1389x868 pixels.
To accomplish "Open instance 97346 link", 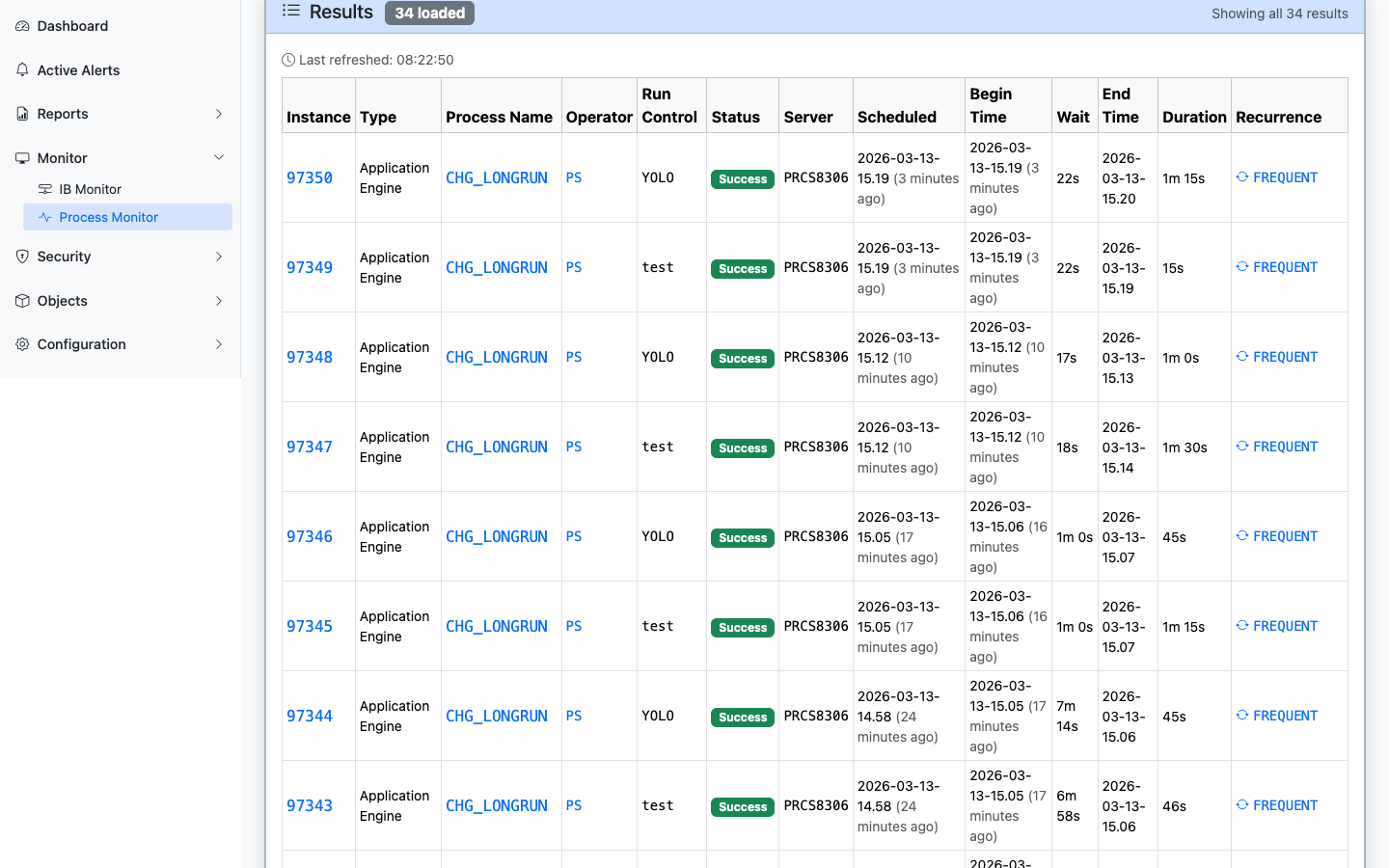I will (310, 536).
